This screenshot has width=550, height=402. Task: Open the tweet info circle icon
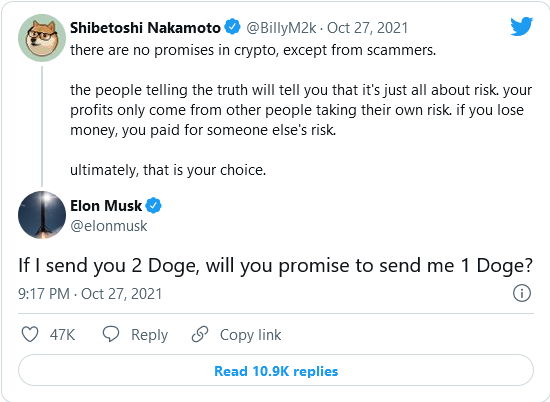(x=522, y=293)
